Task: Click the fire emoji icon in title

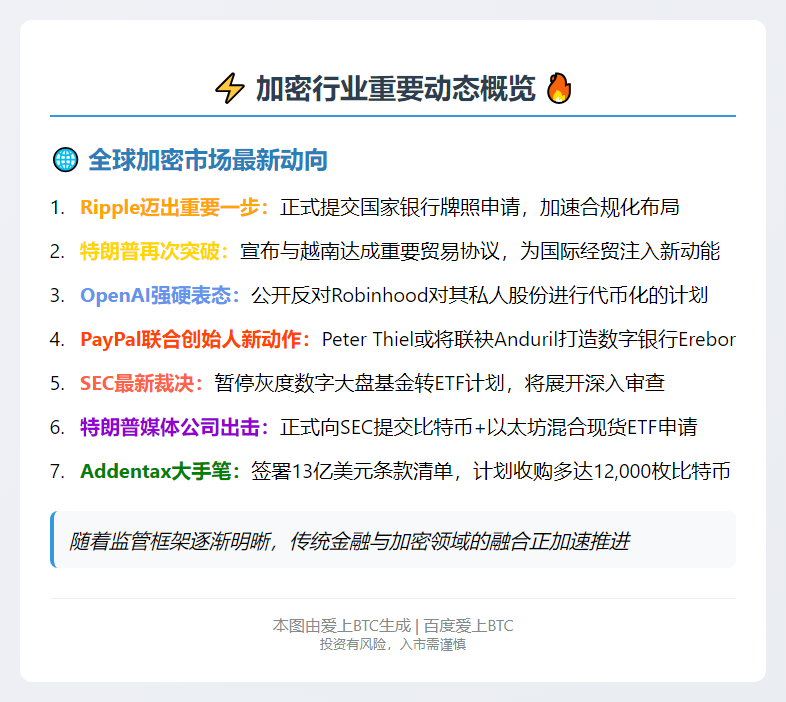Action: pos(559,89)
